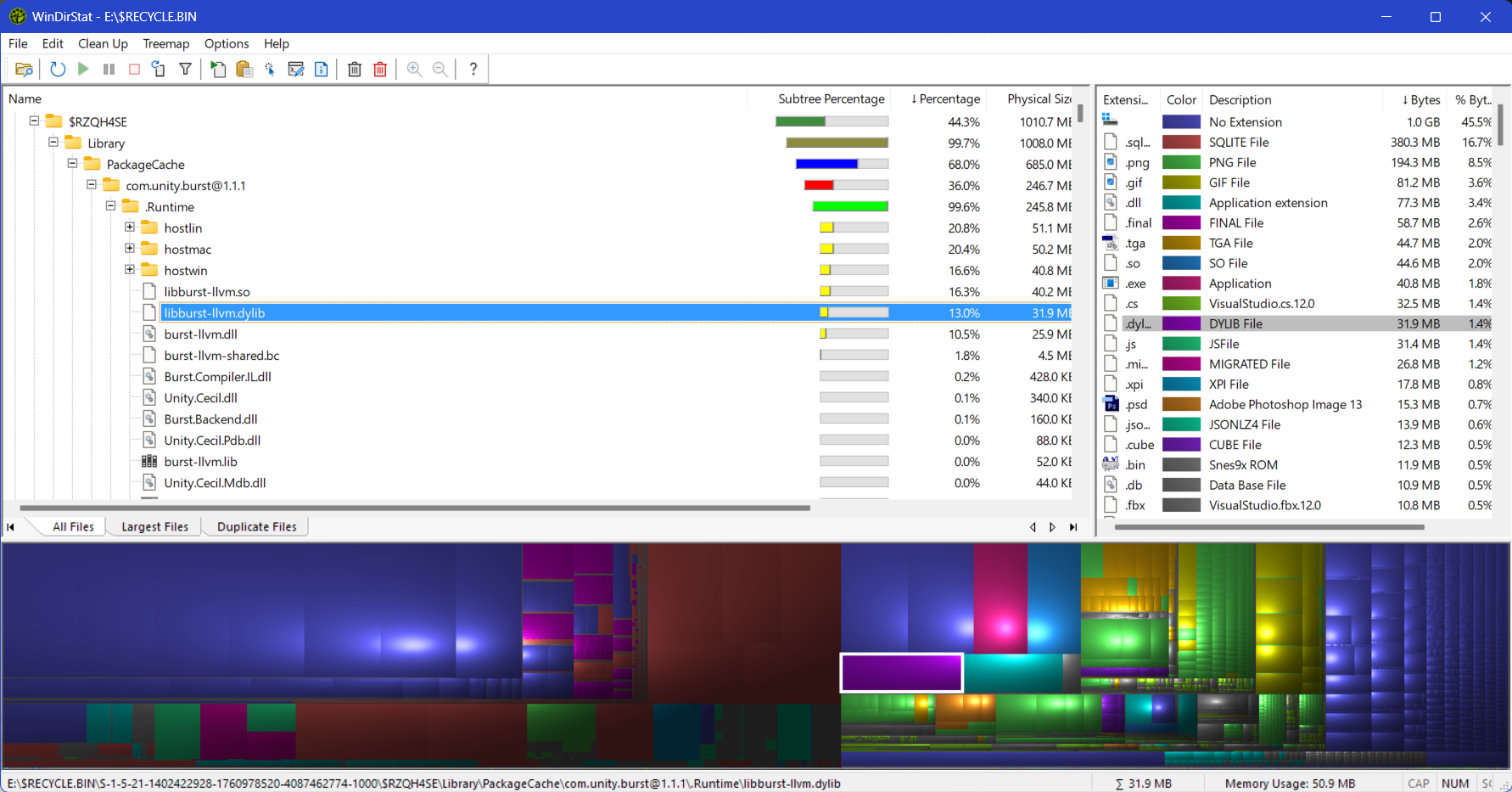Screen dimensions: 1512x792
Task: Click the Open Item toolbar icon
Action: tap(218, 70)
